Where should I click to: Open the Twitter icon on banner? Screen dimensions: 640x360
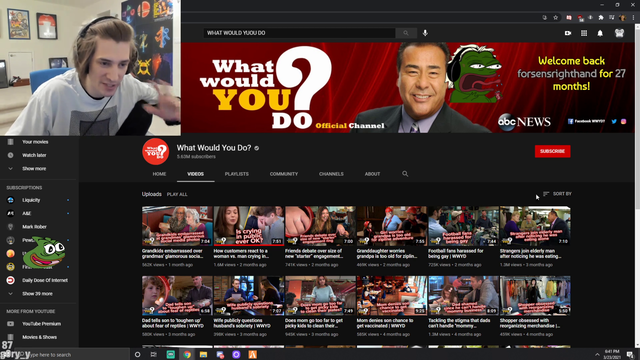614,121
